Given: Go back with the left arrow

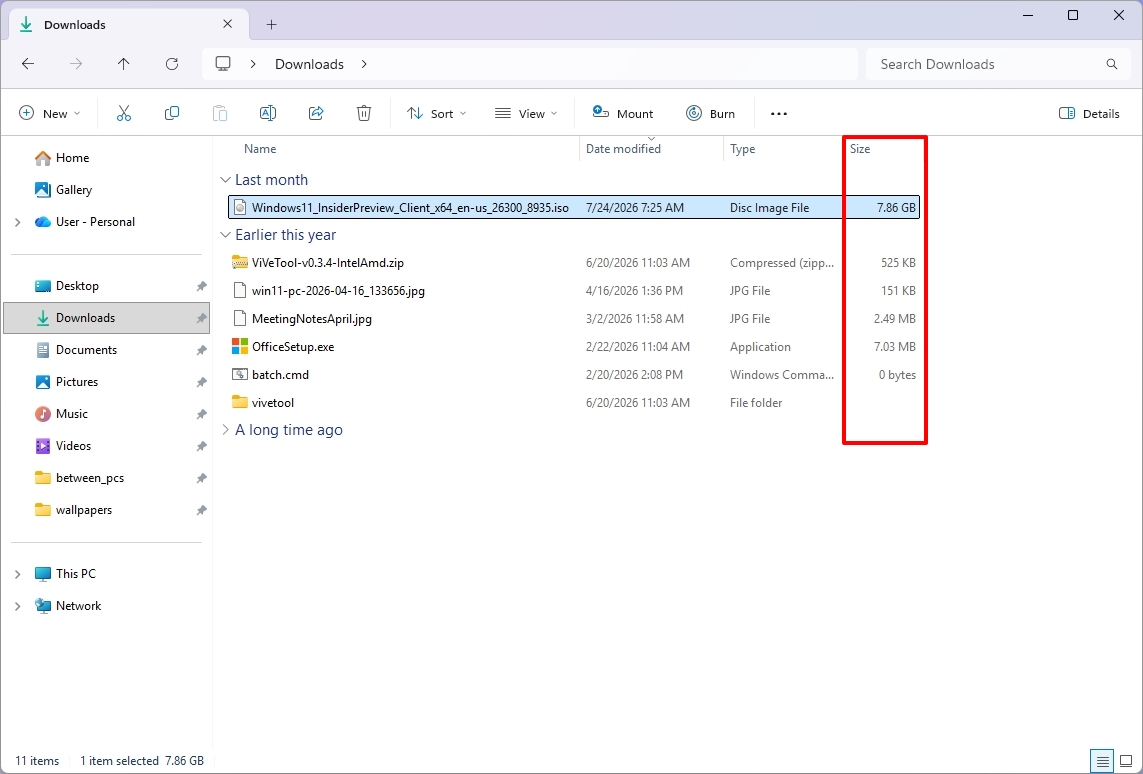Looking at the screenshot, I should point(28,64).
